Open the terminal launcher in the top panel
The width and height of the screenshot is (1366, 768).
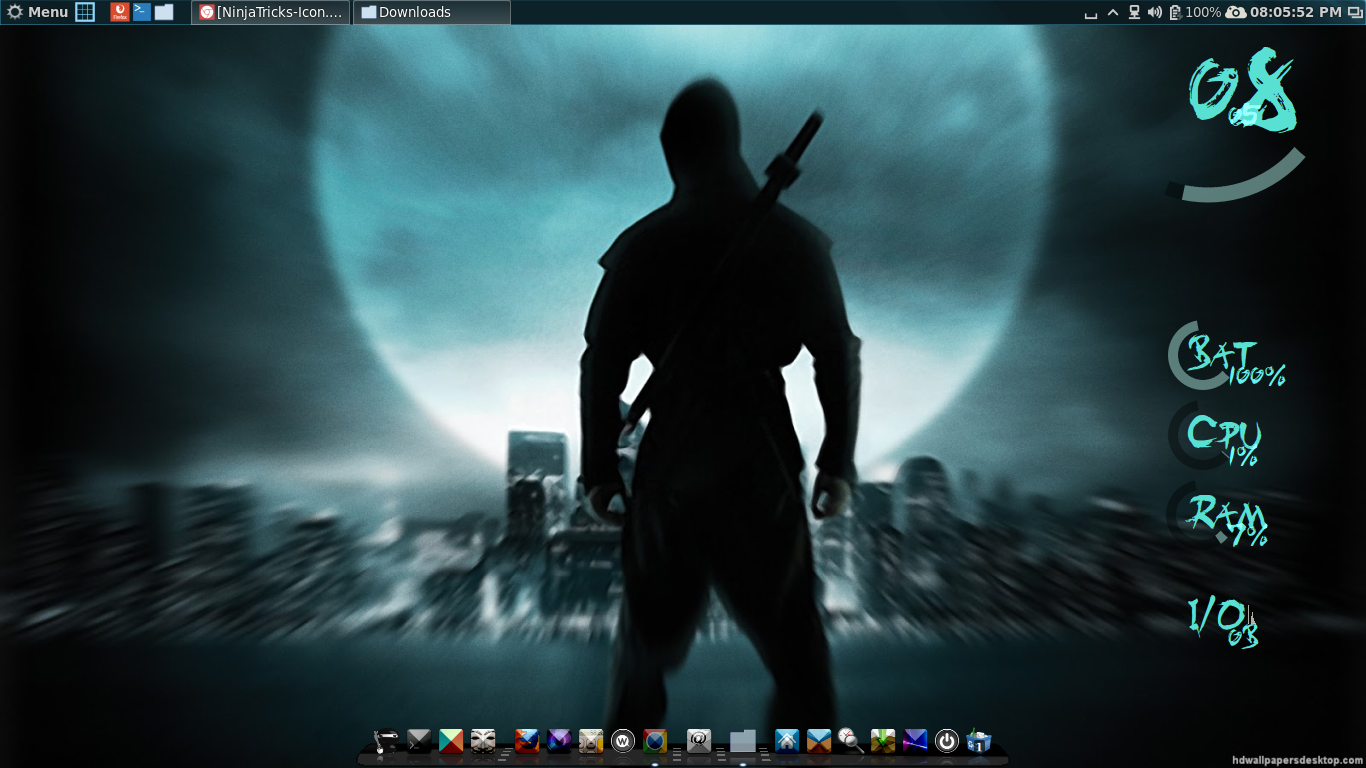coord(142,12)
